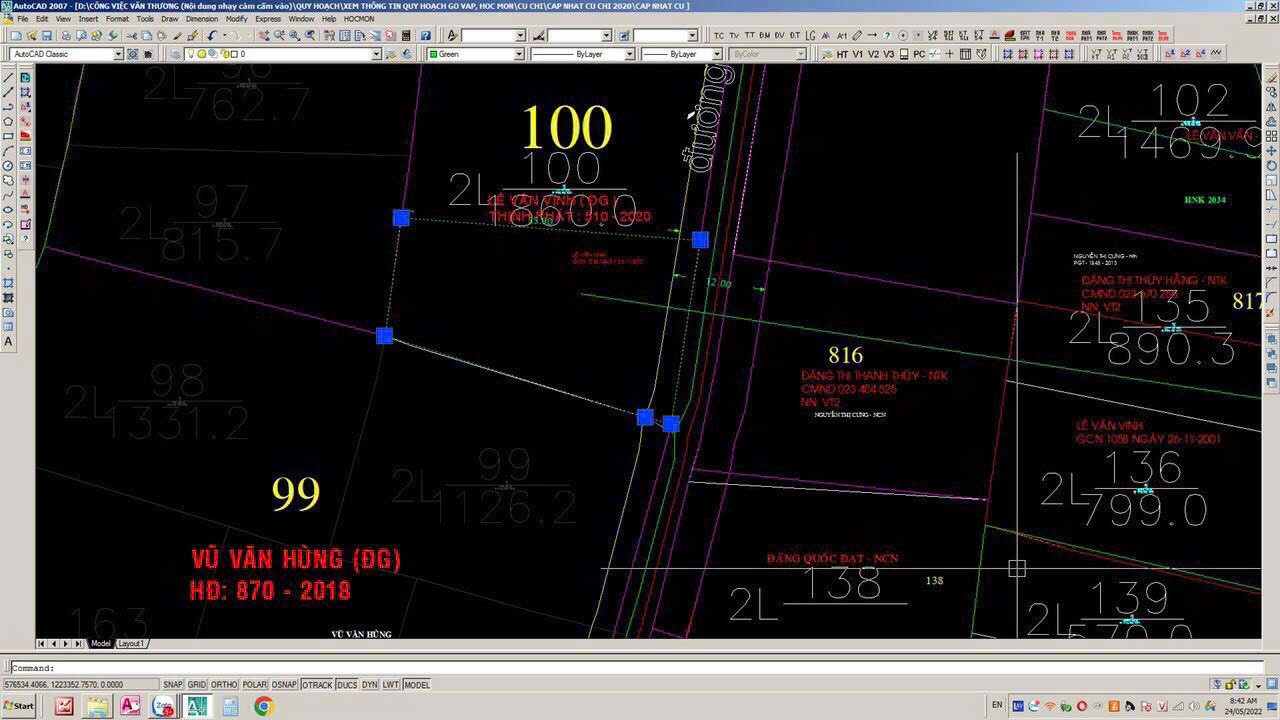This screenshot has height=720, width=1280.
Task: Open Google Chrome from the taskbar
Action: pos(263,706)
